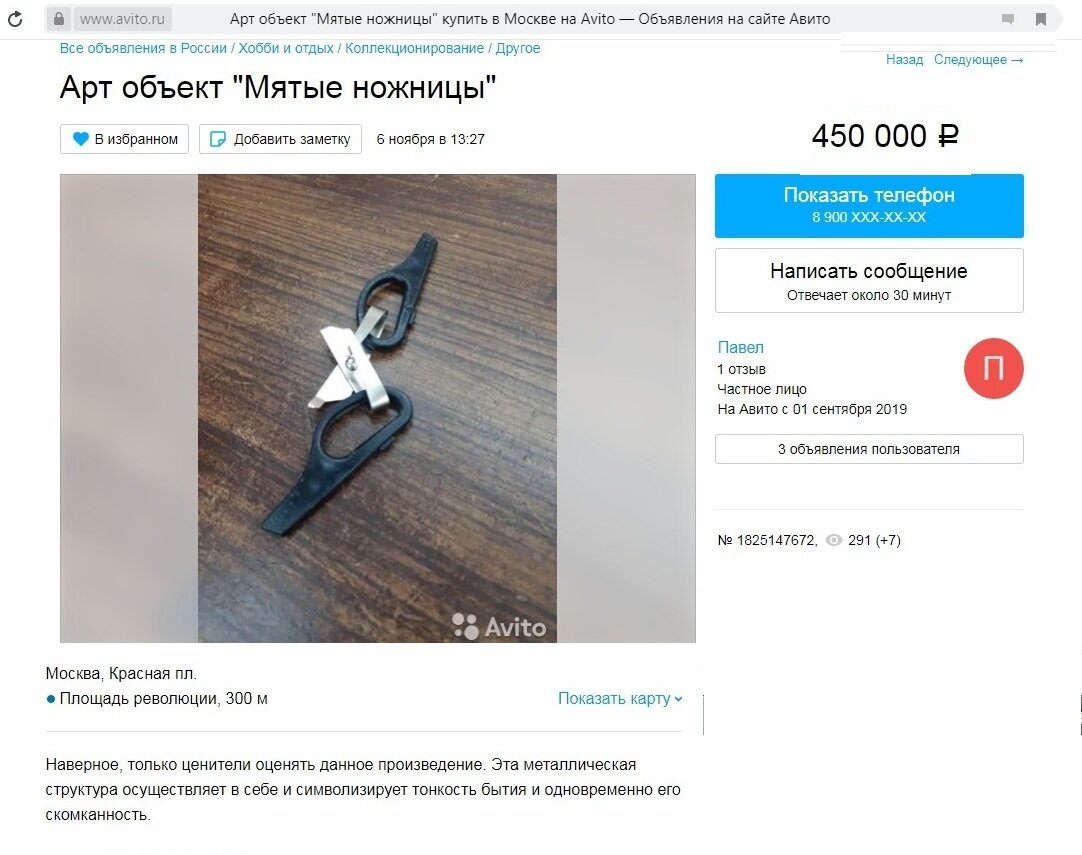Click the eye views counter icon
Screen dimensions: 1082x855
pyautogui.click(x=834, y=540)
